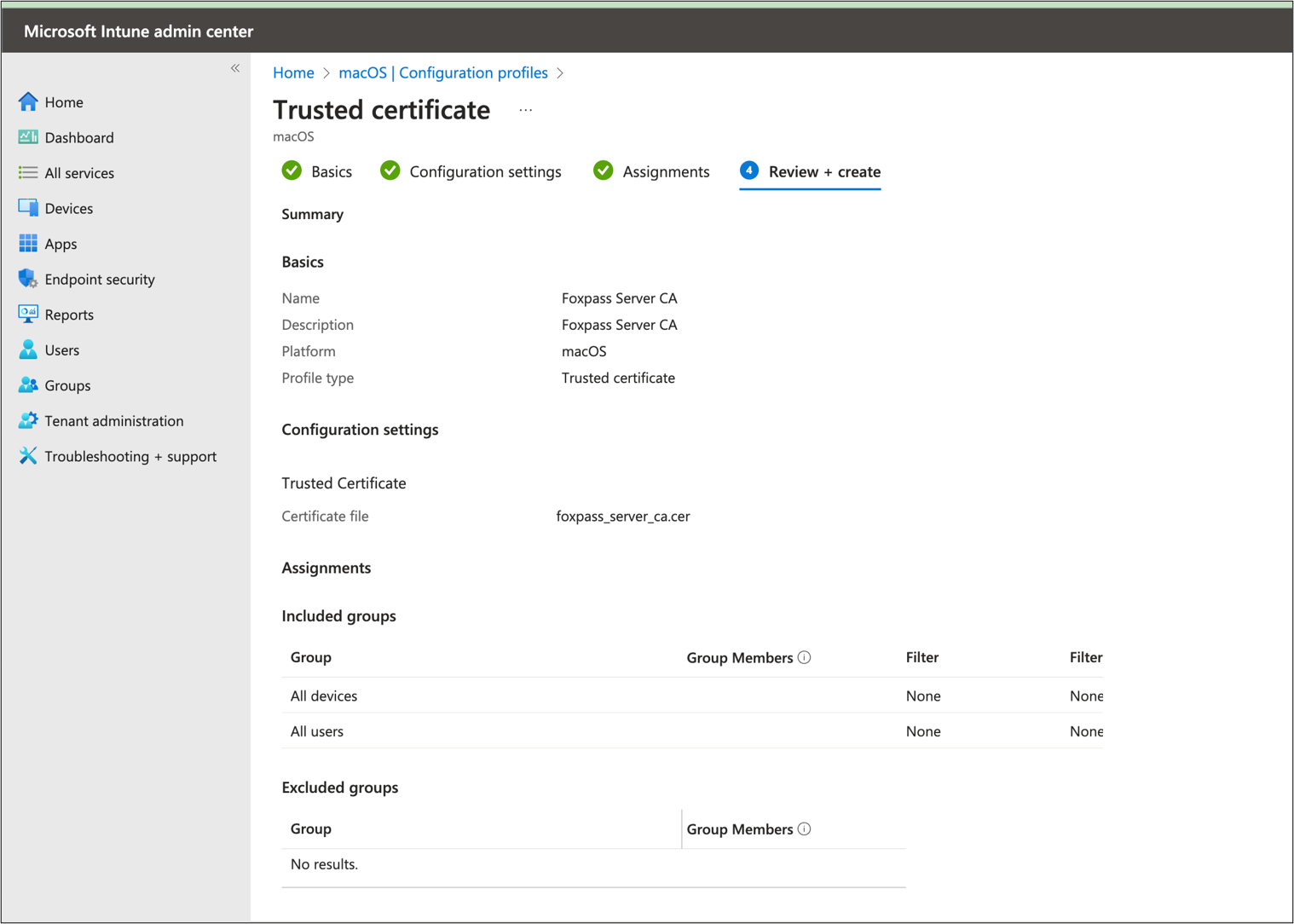The image size is (1294, 924).
Task: Click the Tenant administration gear icon
Action: 28,420
